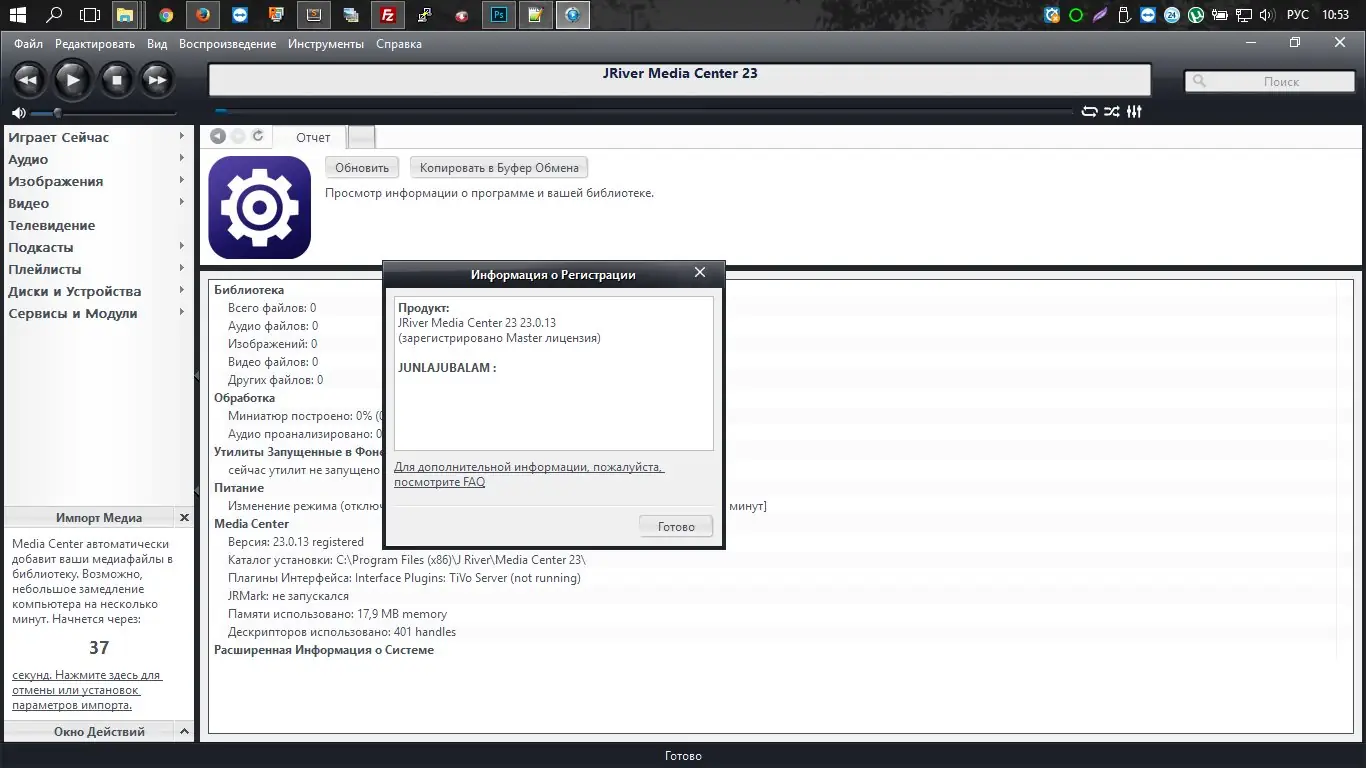Open the Вид menu
The image size is (1366, 768).
point(157,44)
